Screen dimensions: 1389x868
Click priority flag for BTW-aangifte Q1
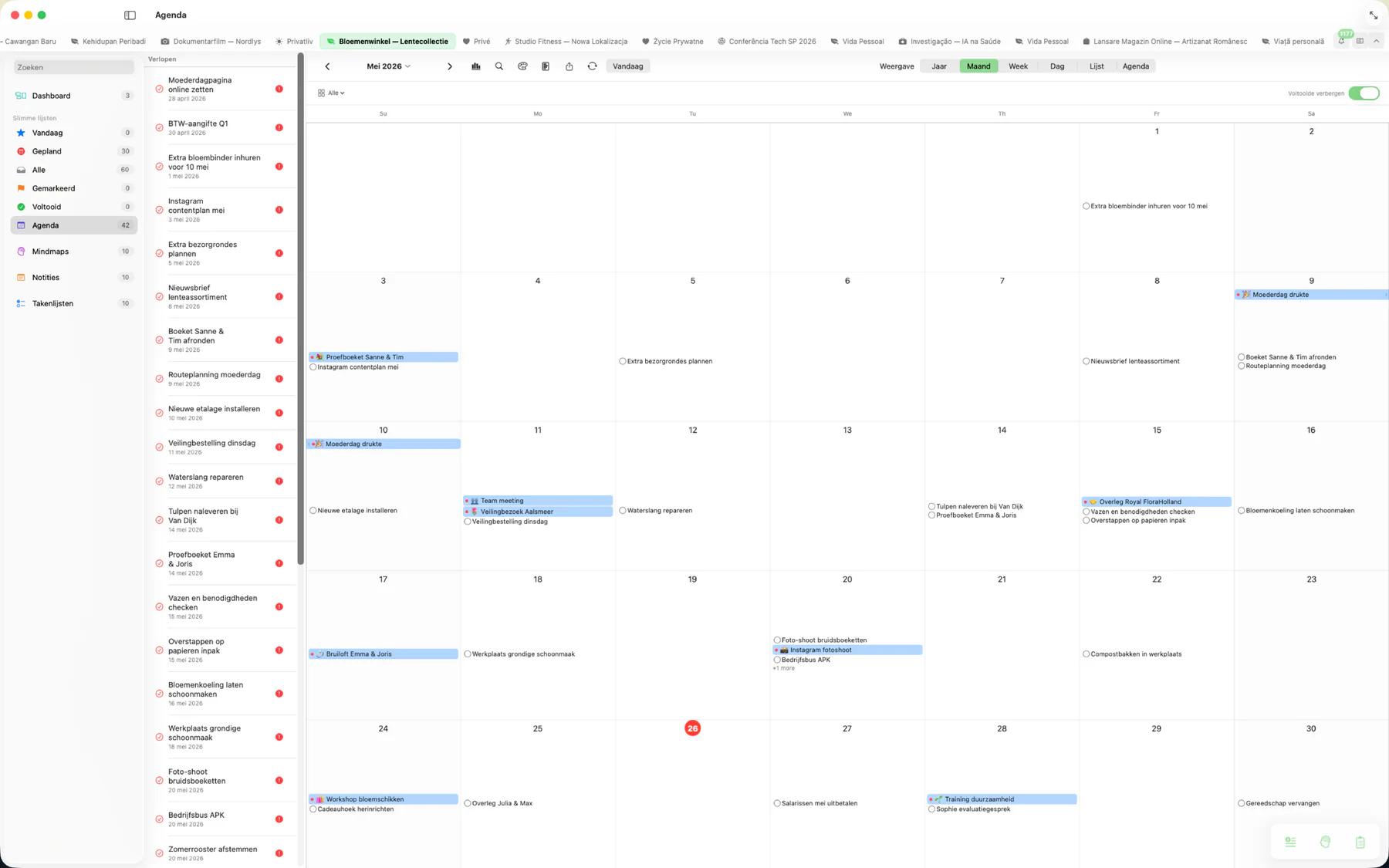click(x=279, y=127)
